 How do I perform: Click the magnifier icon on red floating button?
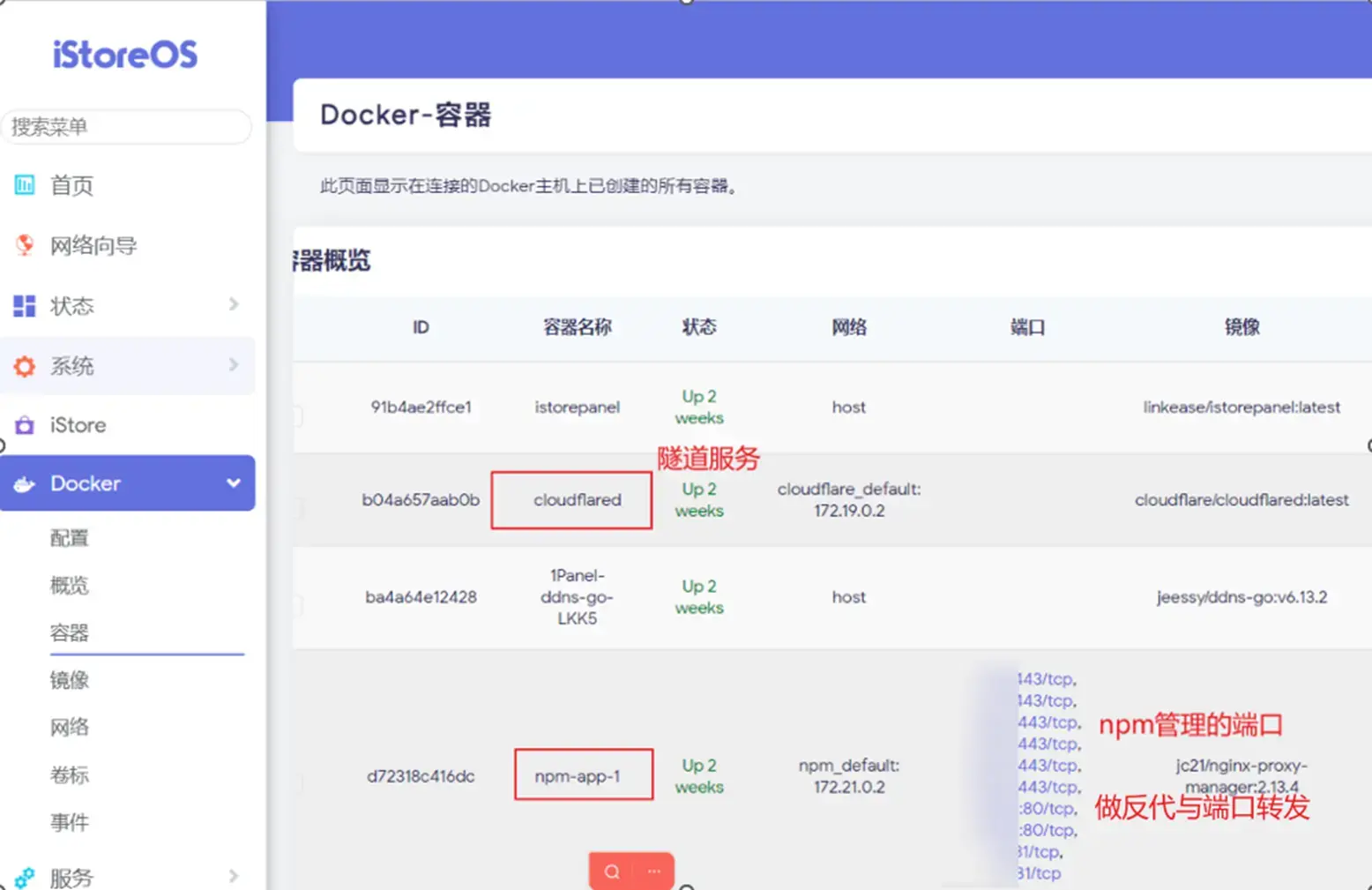click(x=612, y=871)
